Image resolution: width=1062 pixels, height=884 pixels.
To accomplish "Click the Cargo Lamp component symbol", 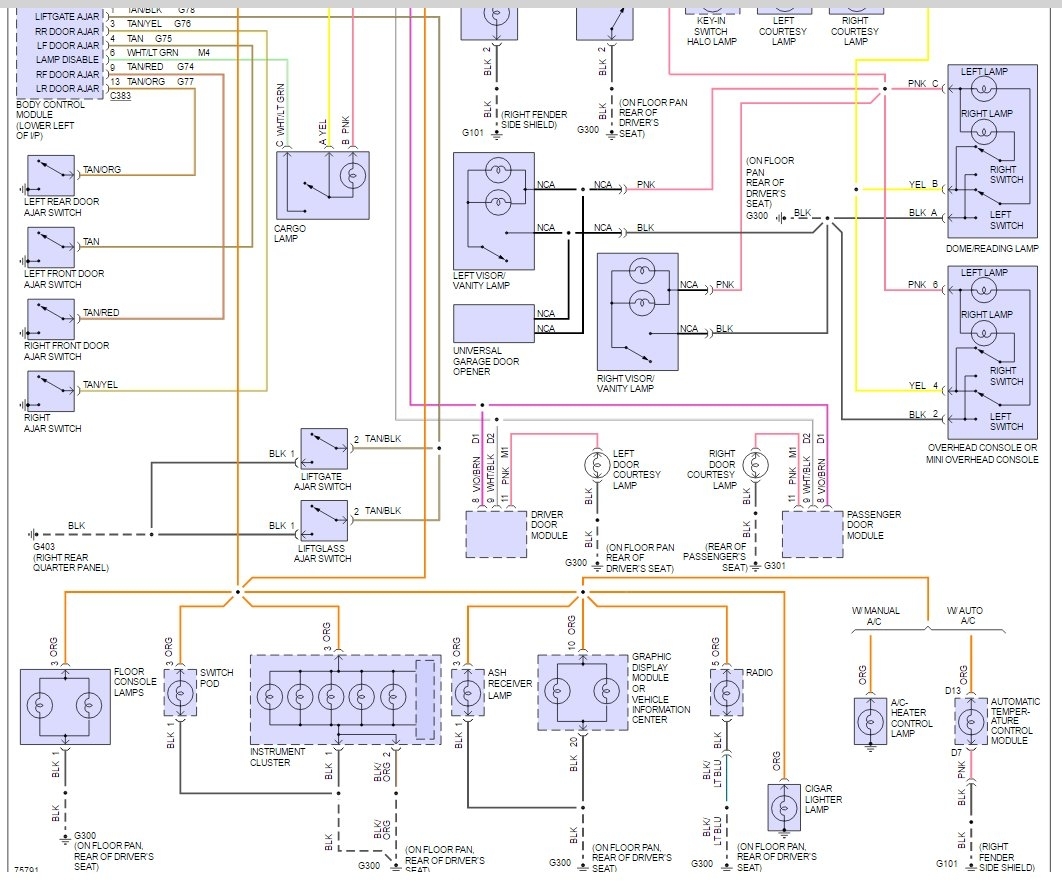I will coord(322,185).
